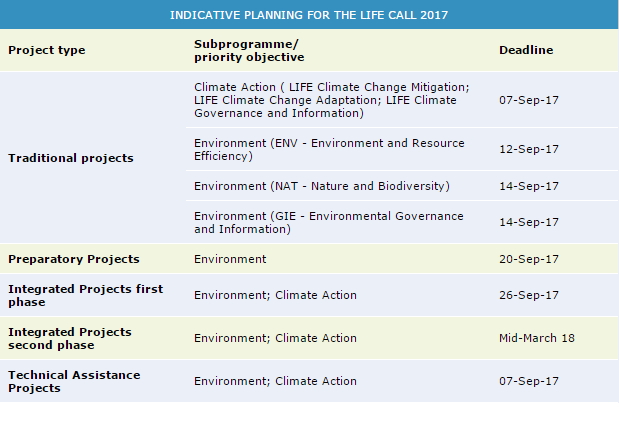Select the 26-Sep-17 deadline date

coord(528,295)
